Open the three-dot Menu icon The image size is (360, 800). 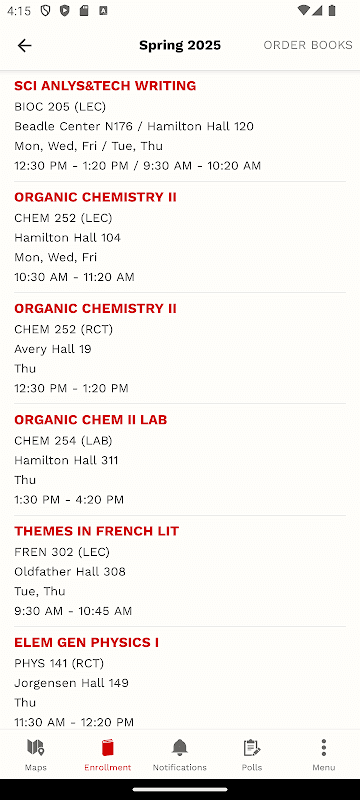click(x=324, y=748)
